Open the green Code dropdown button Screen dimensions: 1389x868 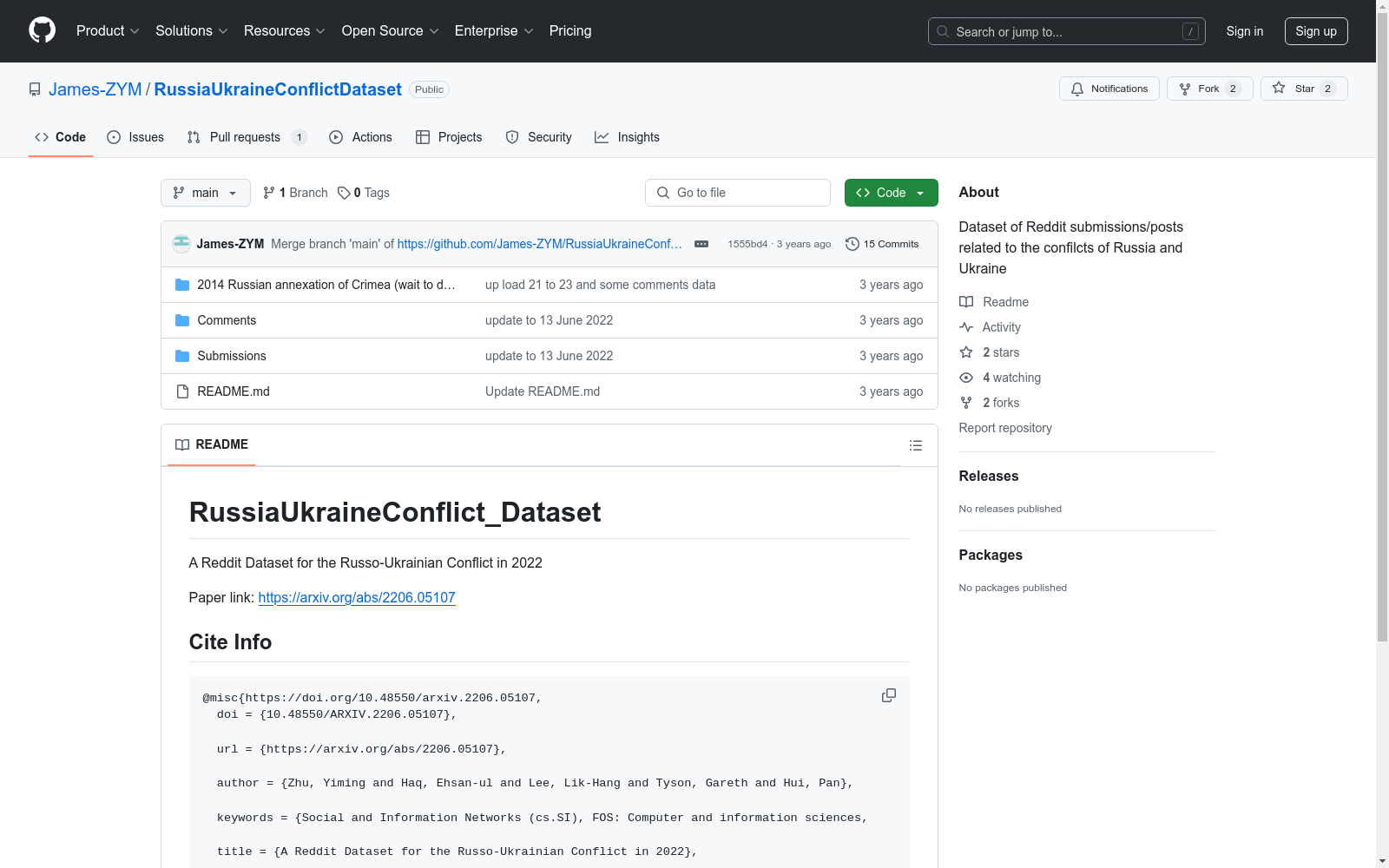pyautogui.click(x=891, y=193)
